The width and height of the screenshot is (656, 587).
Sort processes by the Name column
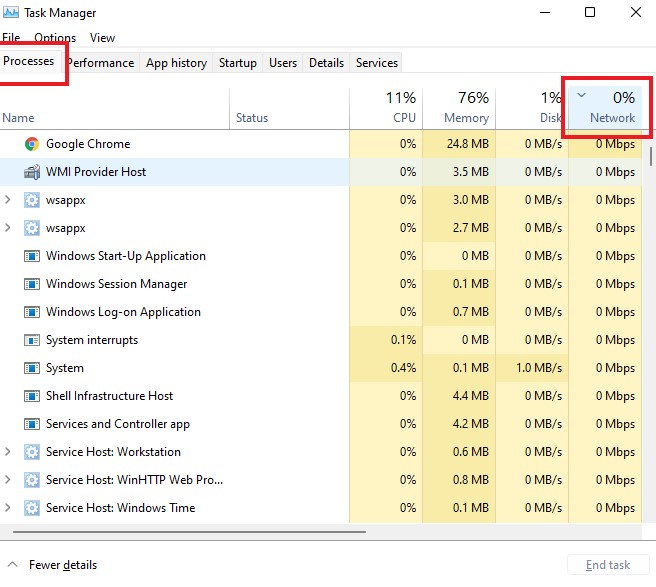click(114, 108)
